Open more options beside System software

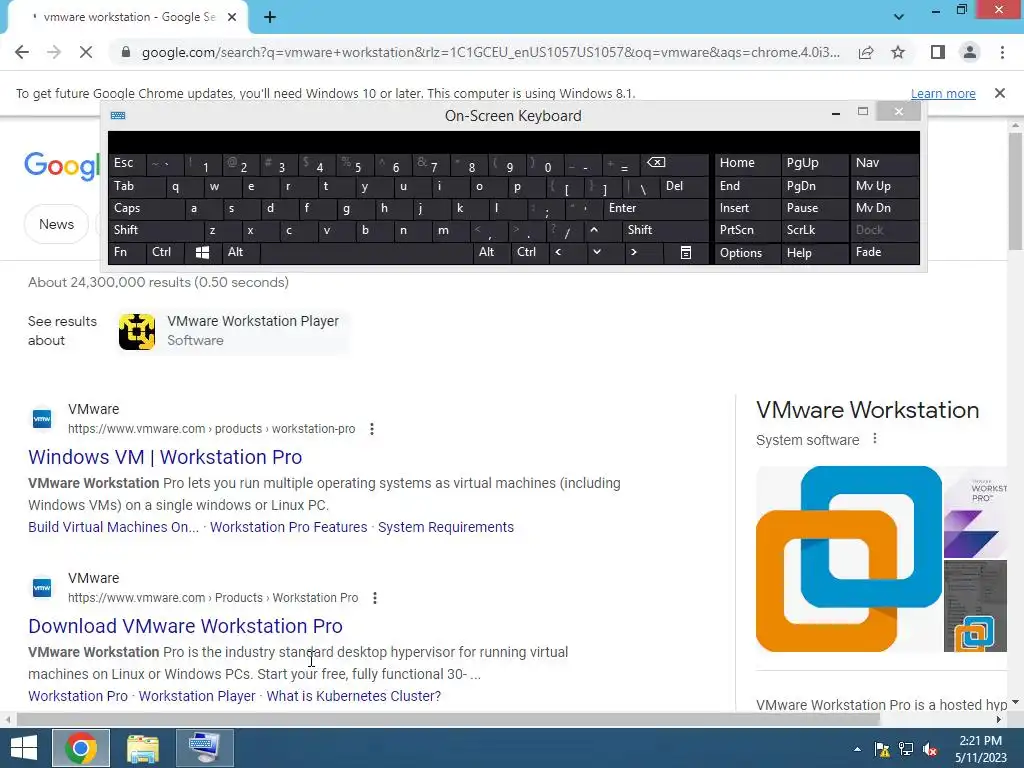875,440
